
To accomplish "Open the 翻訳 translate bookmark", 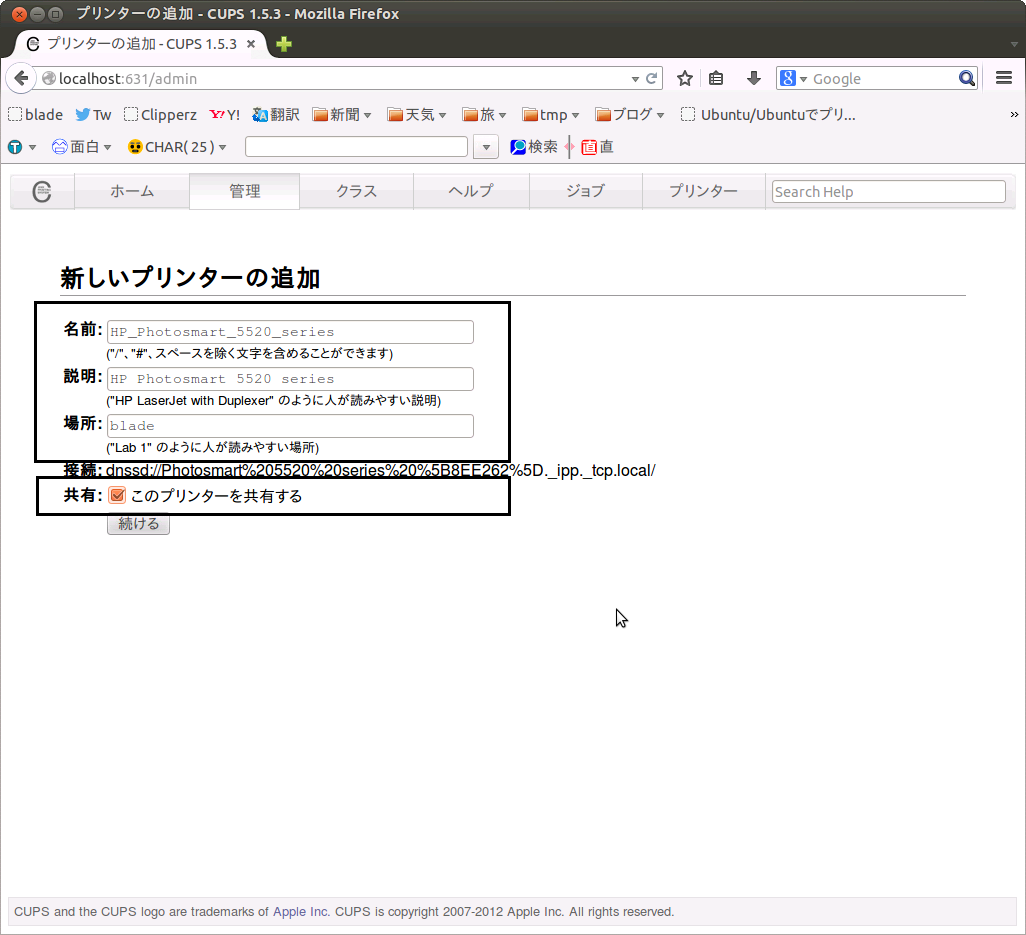I will (275, 115).
